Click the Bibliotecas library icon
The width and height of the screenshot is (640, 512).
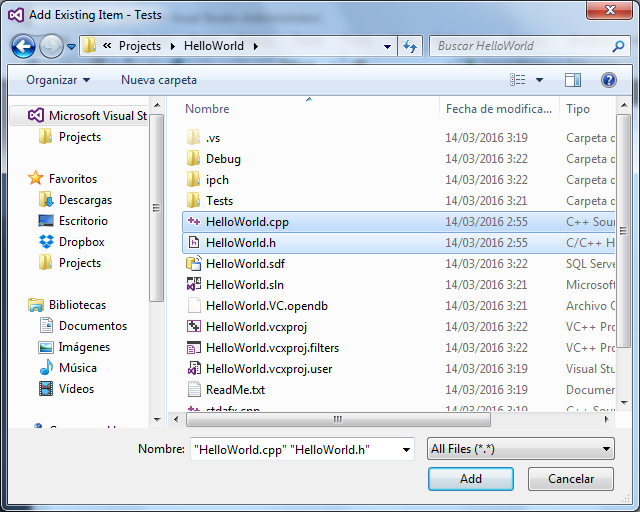[36, 305]
